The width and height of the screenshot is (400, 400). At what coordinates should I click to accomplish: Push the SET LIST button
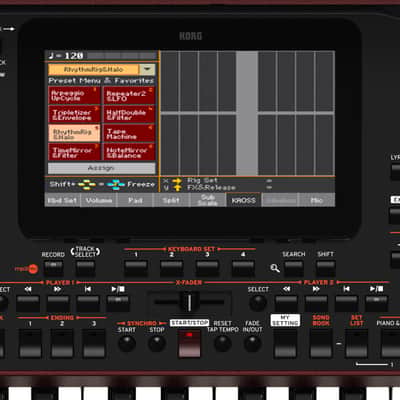point(356,343)
